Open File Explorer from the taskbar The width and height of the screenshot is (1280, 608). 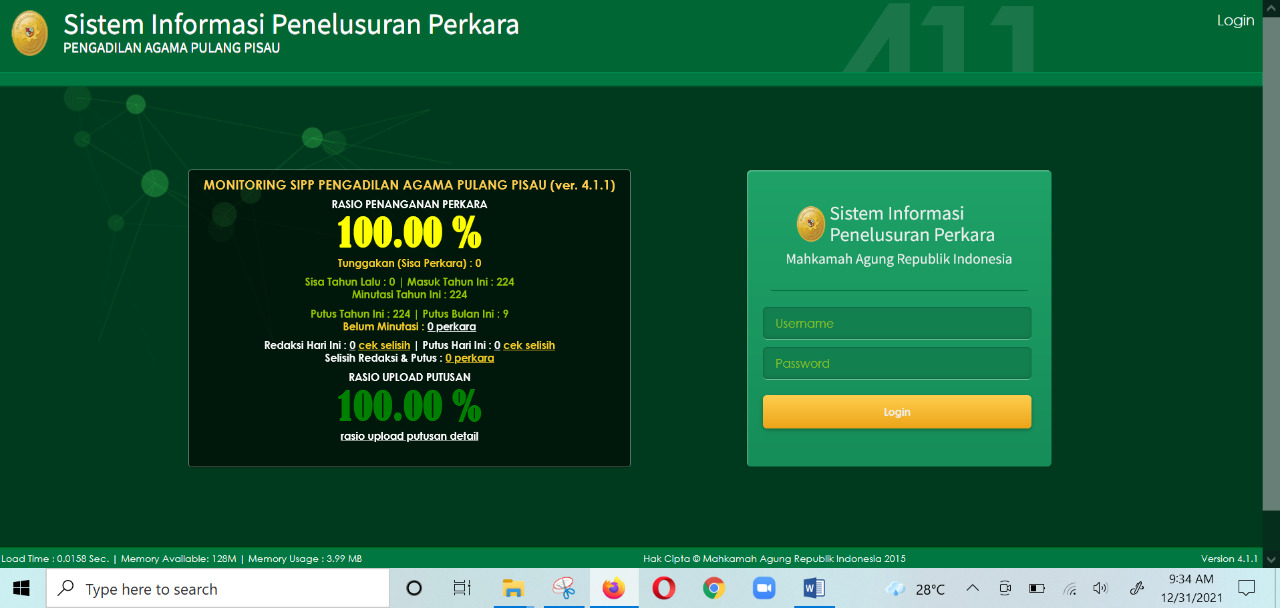click(x=513, y=588)
